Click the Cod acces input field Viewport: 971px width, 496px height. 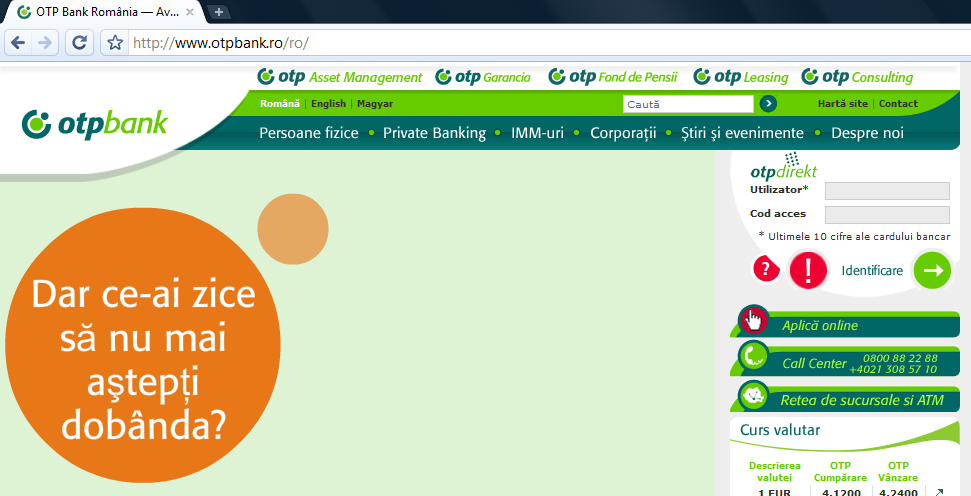click(x=886, y=214)
